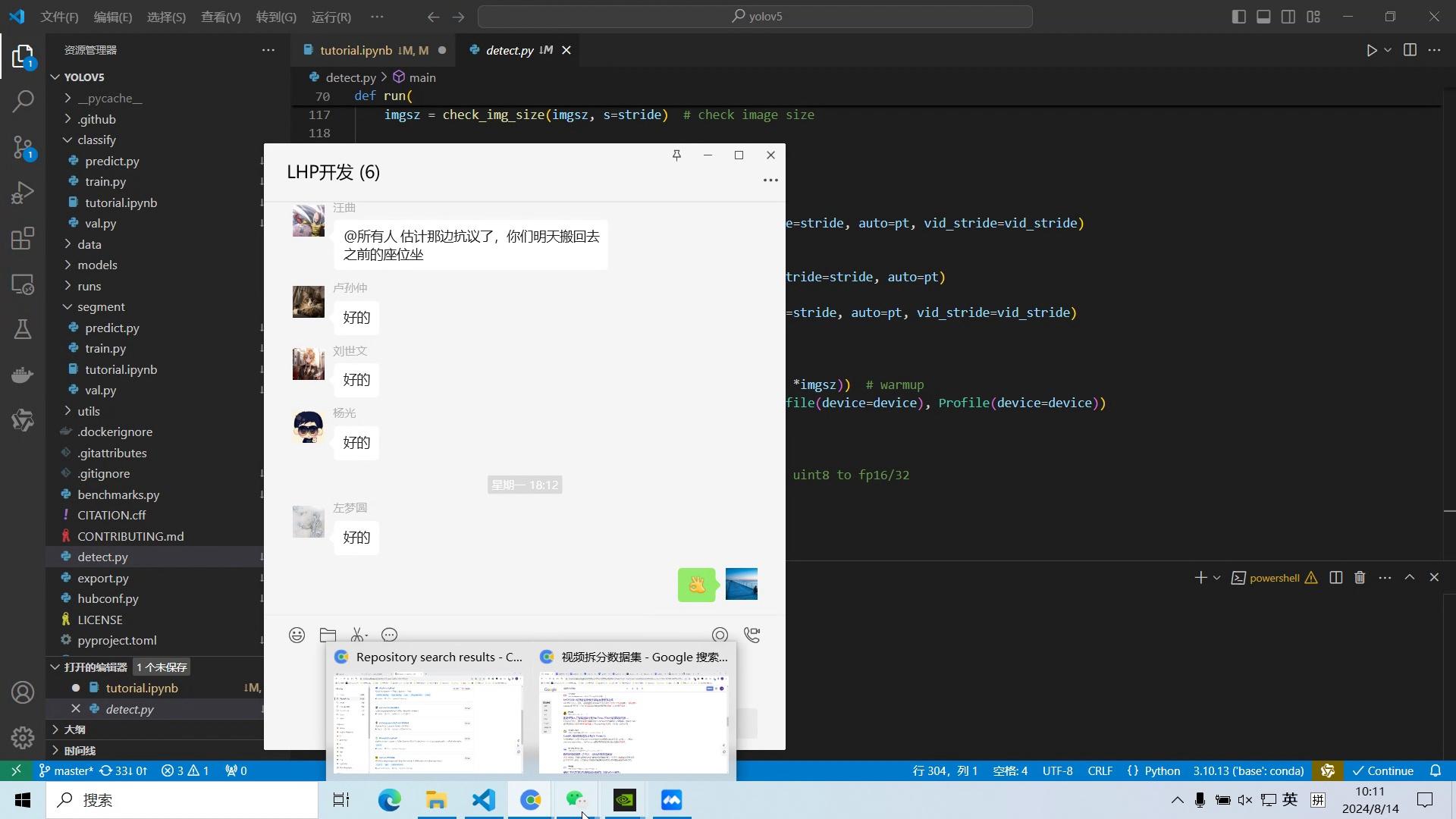Kill terminal with trash icon
The image size is (1456, 819).
click(1360, 578)
